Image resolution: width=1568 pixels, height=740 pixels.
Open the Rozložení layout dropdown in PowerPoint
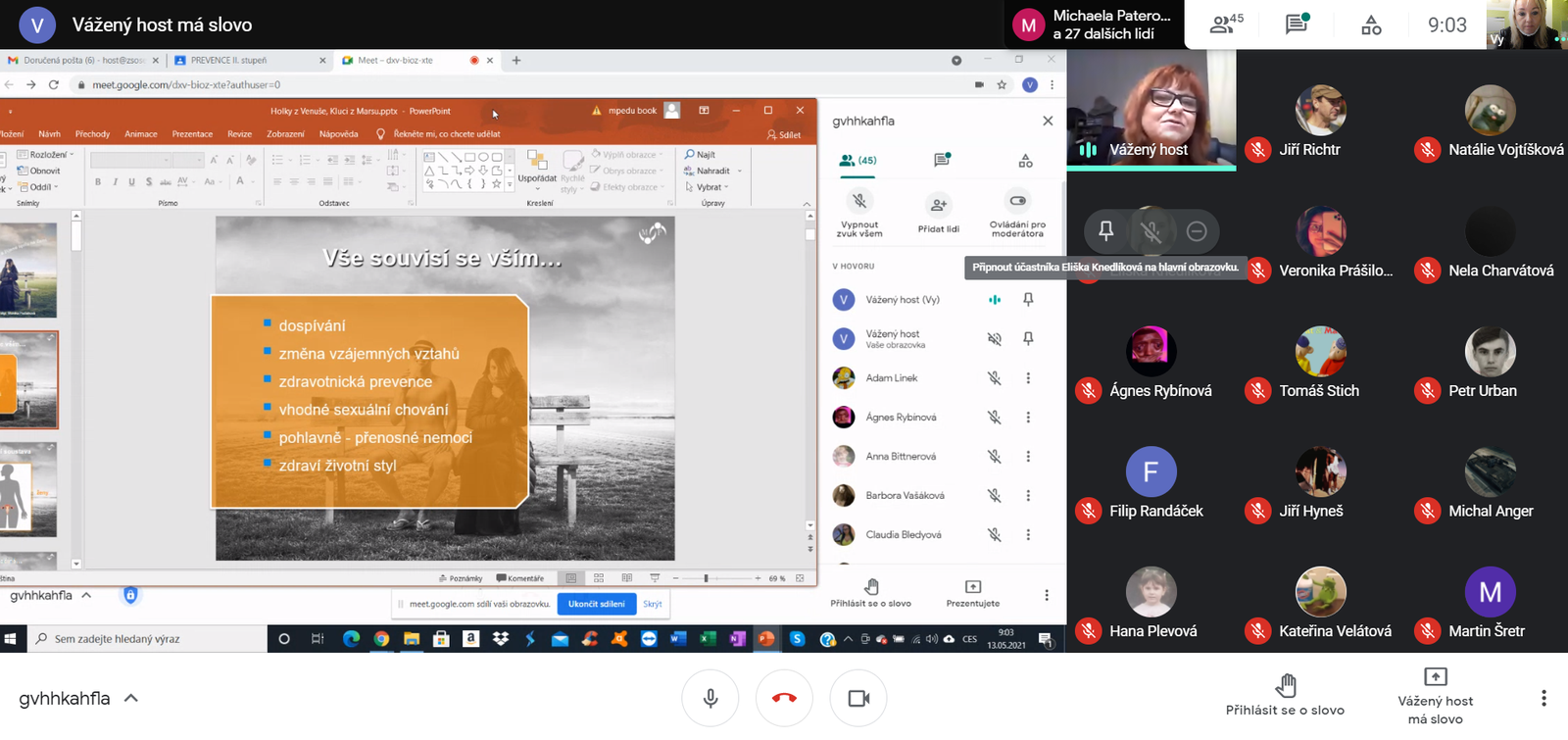pos(46,155)
